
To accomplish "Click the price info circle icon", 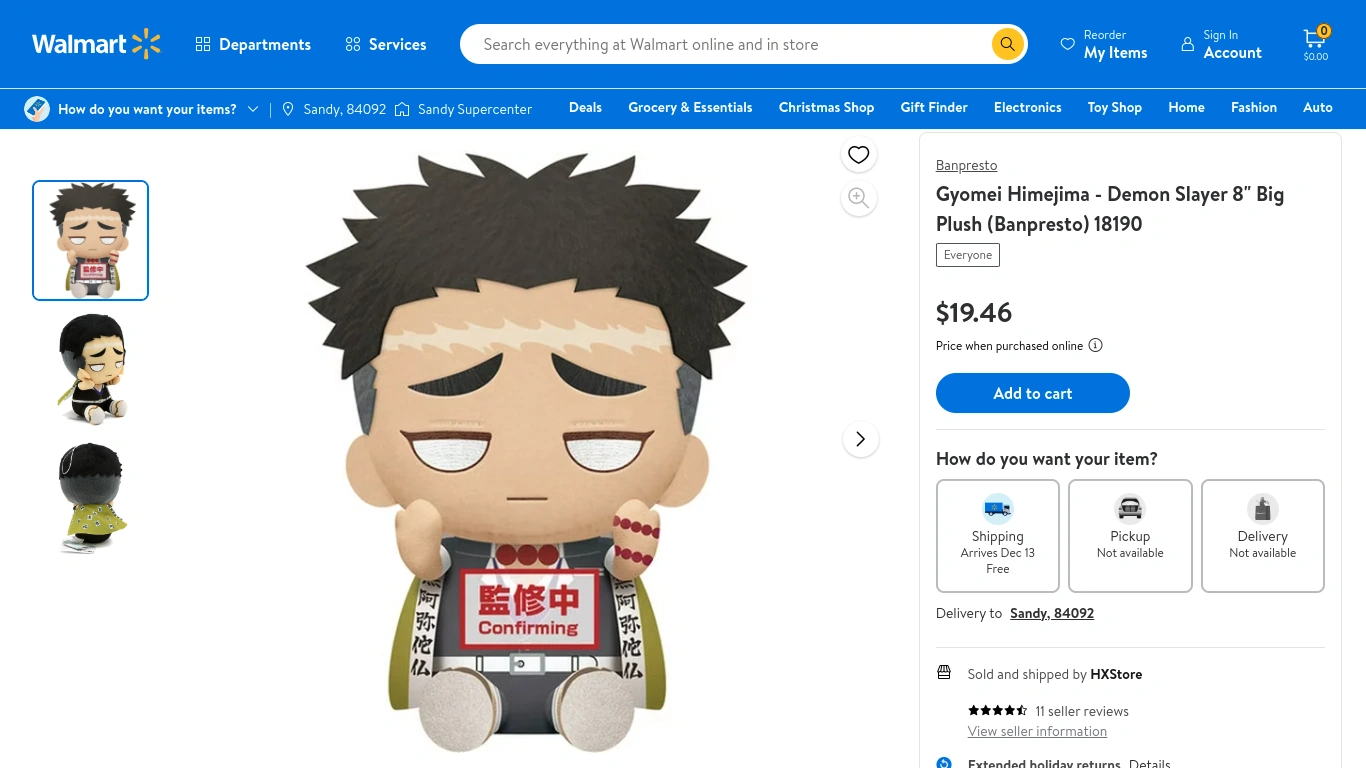I will 1095,346.
